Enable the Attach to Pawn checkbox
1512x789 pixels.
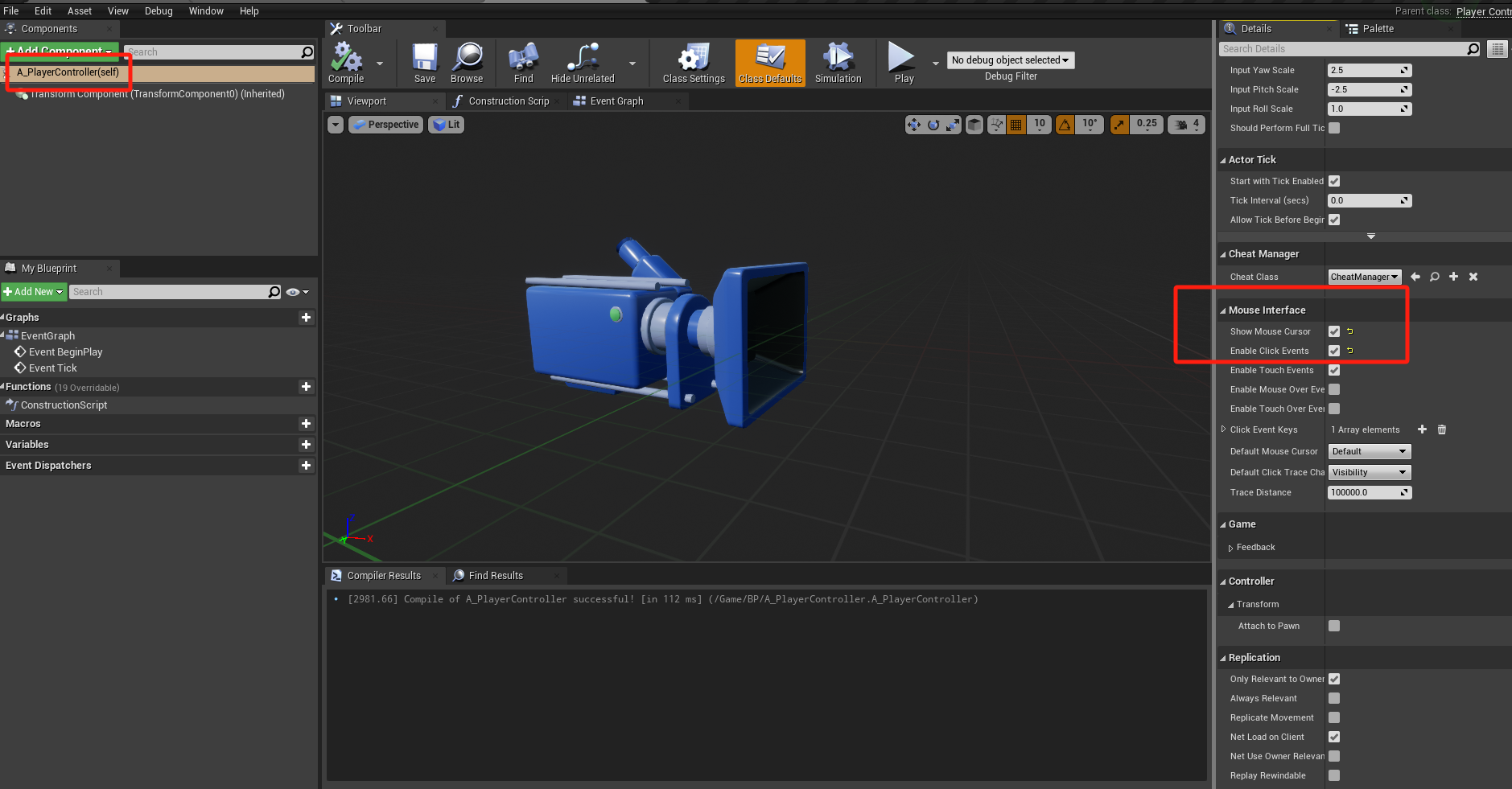point(1334,626)
